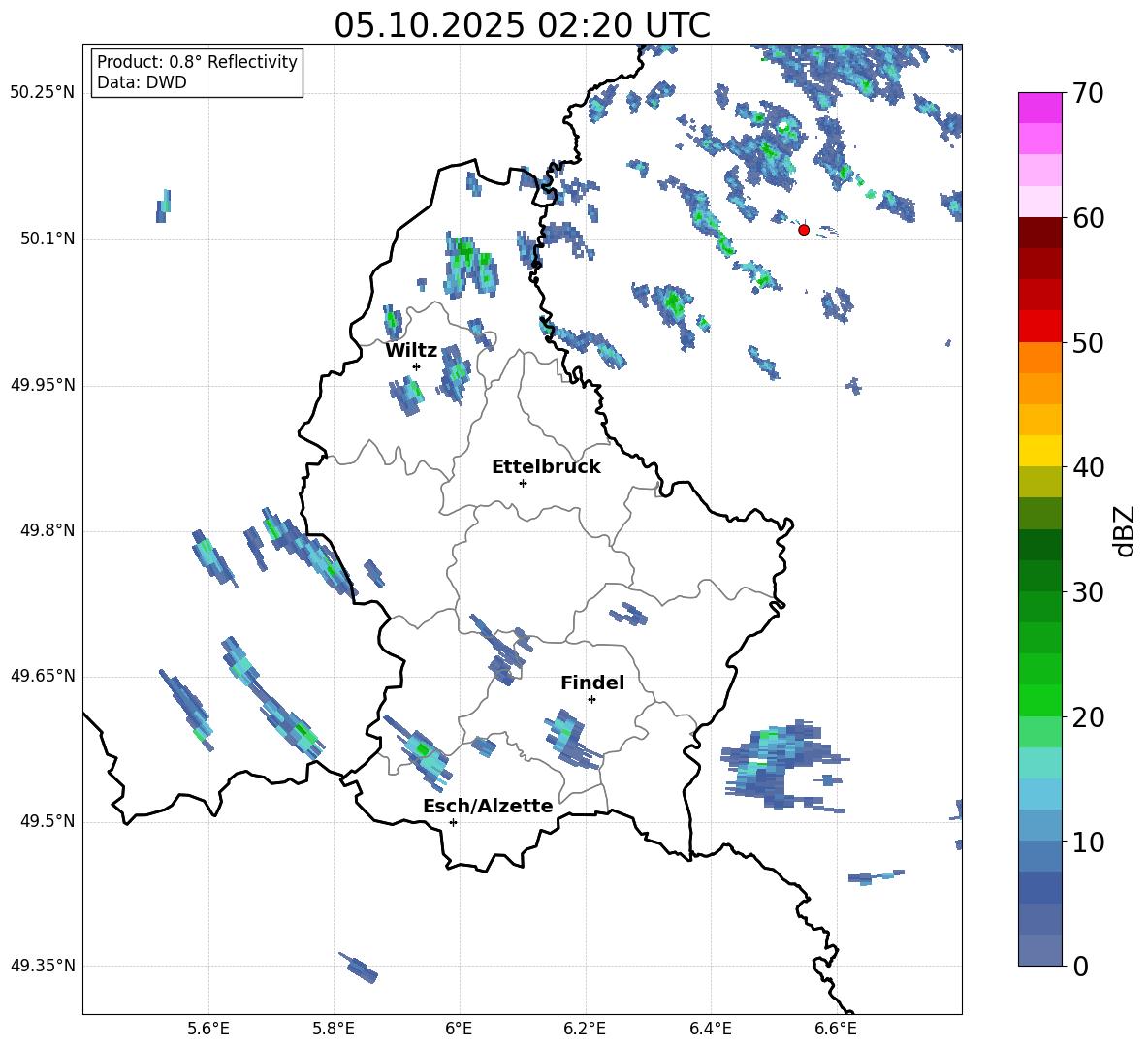1148x1048 pixels.
Task: Click the 5.6°E longitude label
Action: (x=208, y=1029)
